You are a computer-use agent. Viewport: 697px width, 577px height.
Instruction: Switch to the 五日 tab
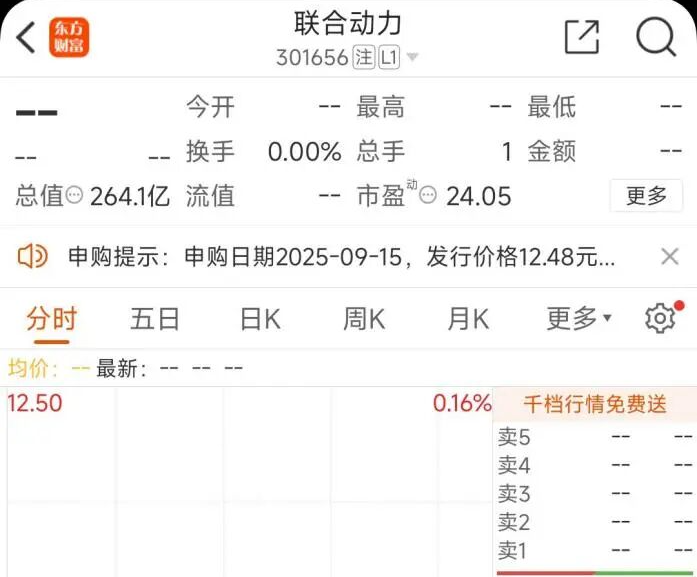[x=155, y=319]
